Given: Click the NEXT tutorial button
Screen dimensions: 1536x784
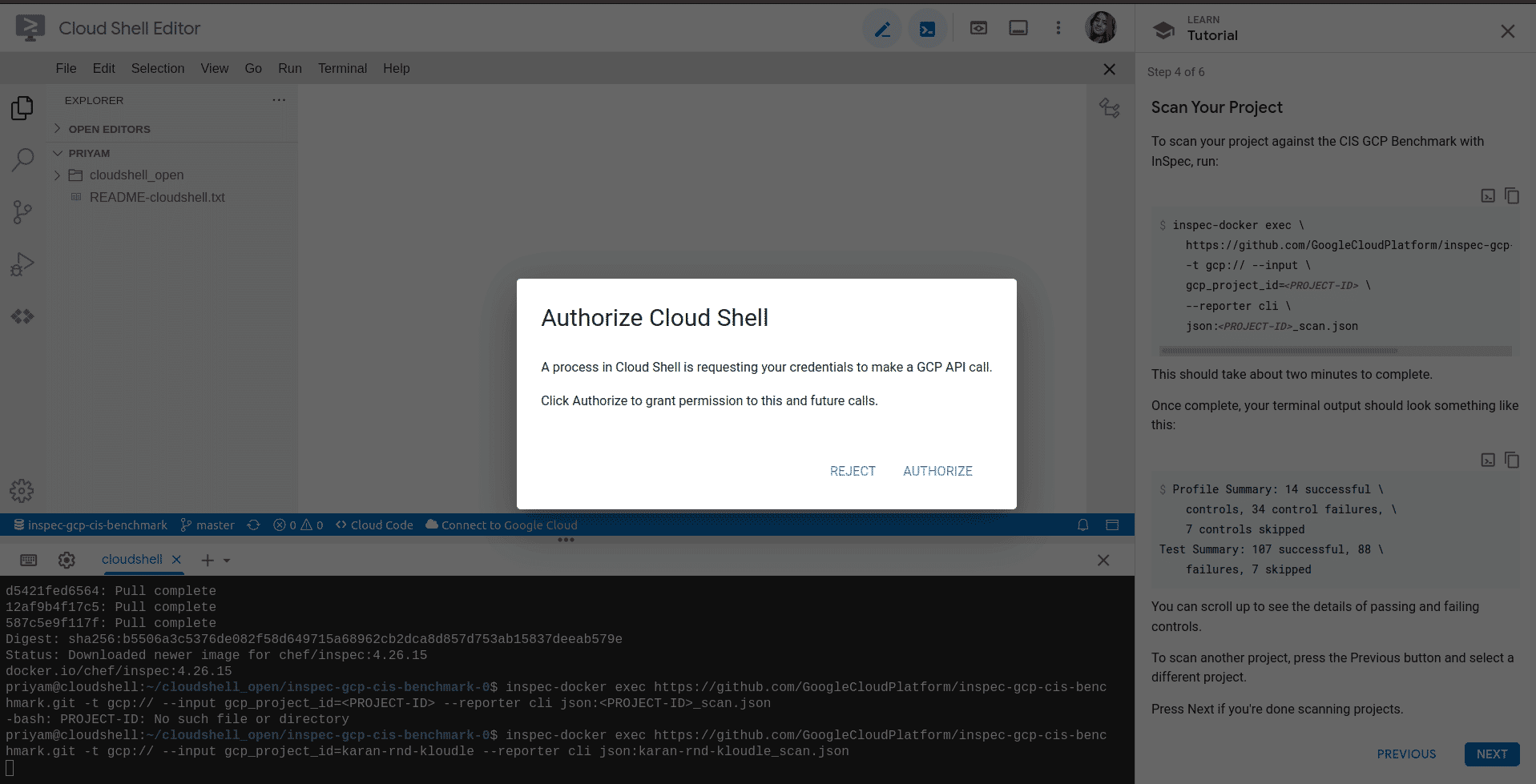Looking at the screenshot, I should pyautogui.click(x=1491, y=754).
